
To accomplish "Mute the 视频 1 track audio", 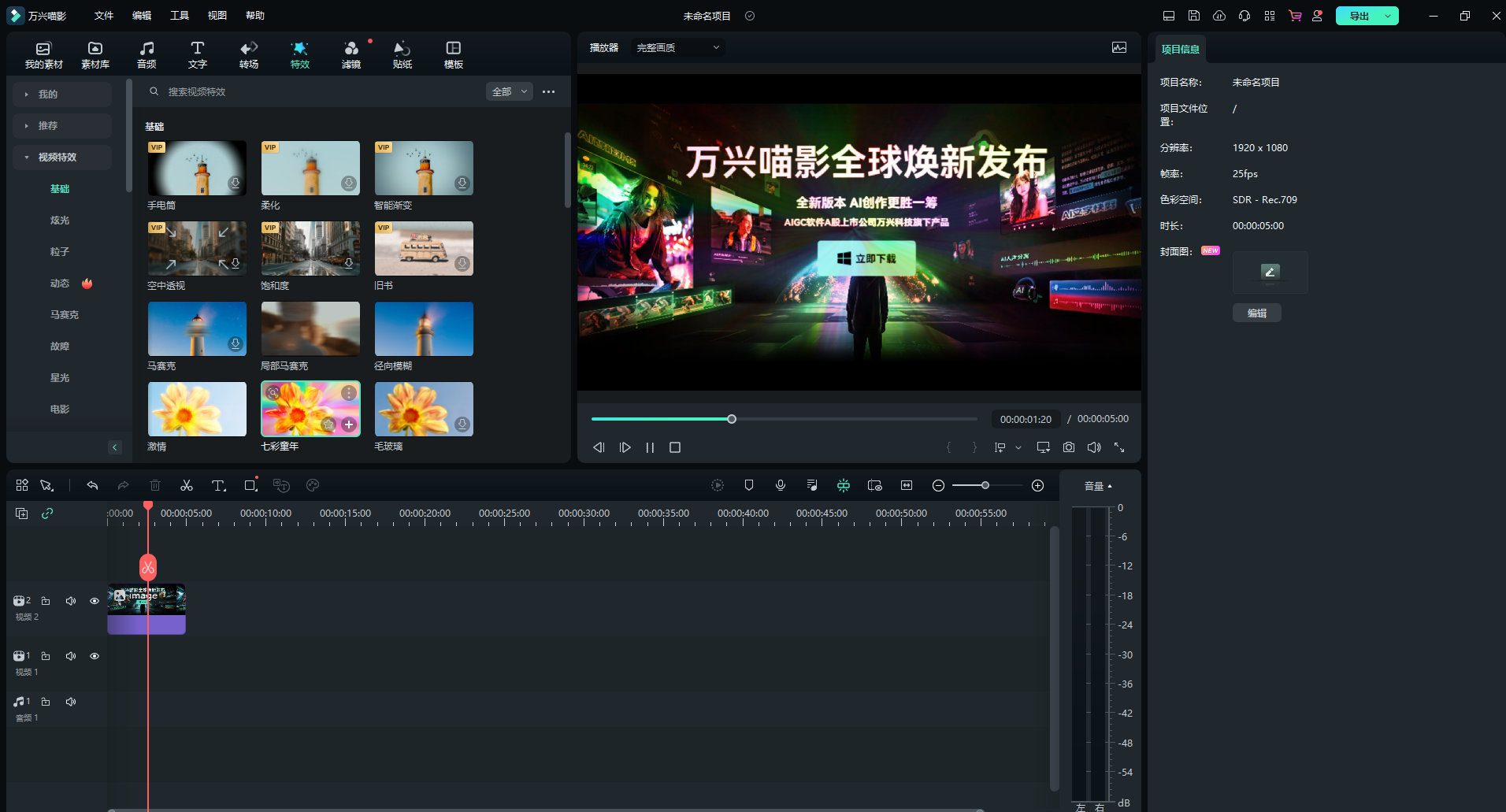I will [71, 656].
